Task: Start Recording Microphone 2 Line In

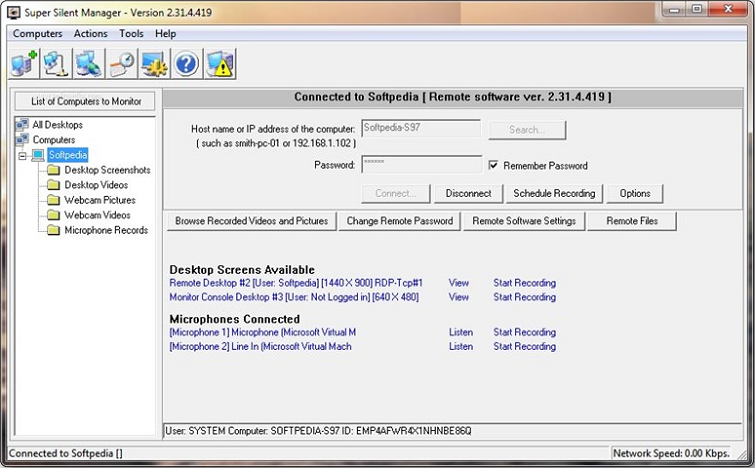Action: (524, 347)
